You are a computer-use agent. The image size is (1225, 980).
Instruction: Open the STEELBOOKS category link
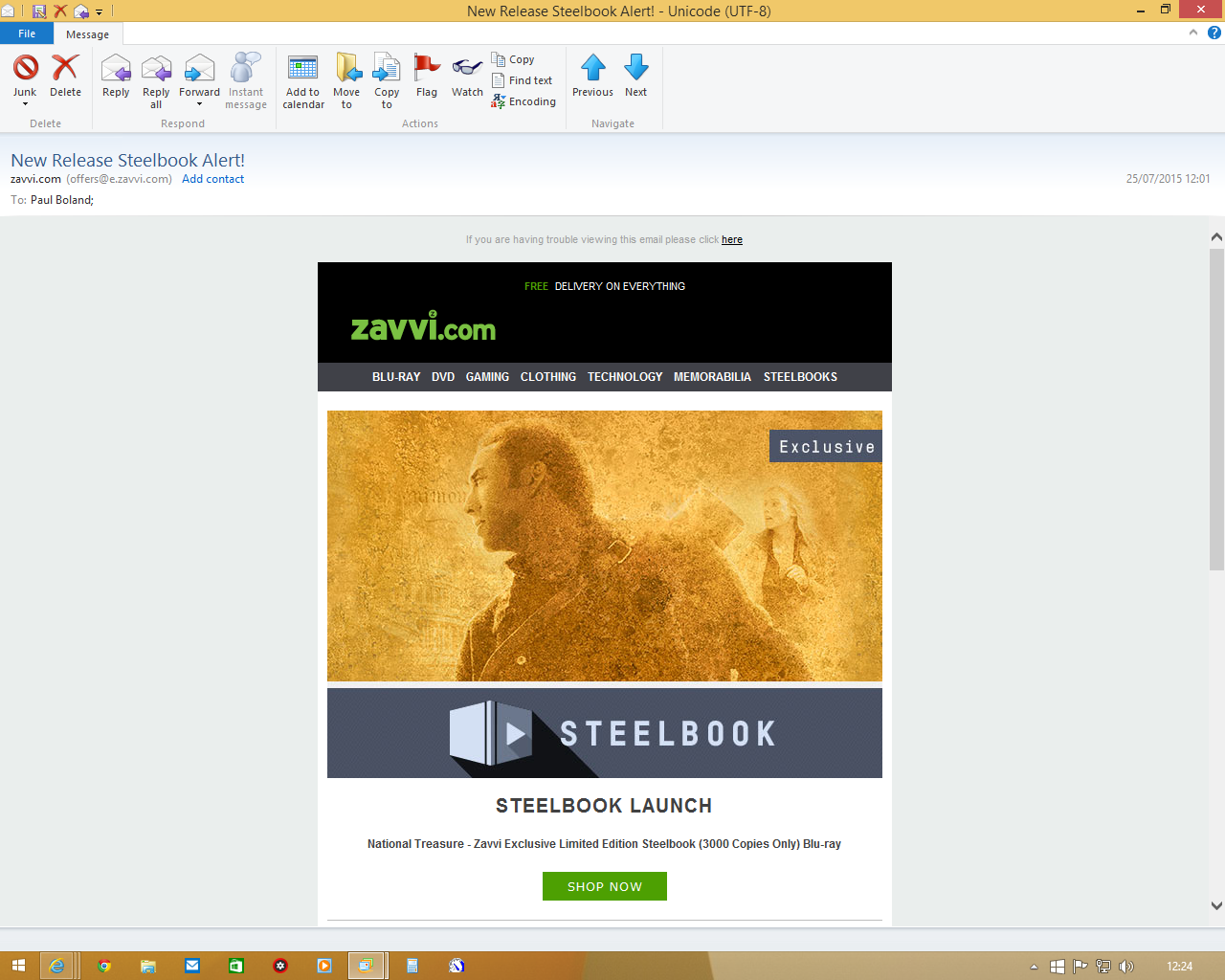(x=800, y=377)
